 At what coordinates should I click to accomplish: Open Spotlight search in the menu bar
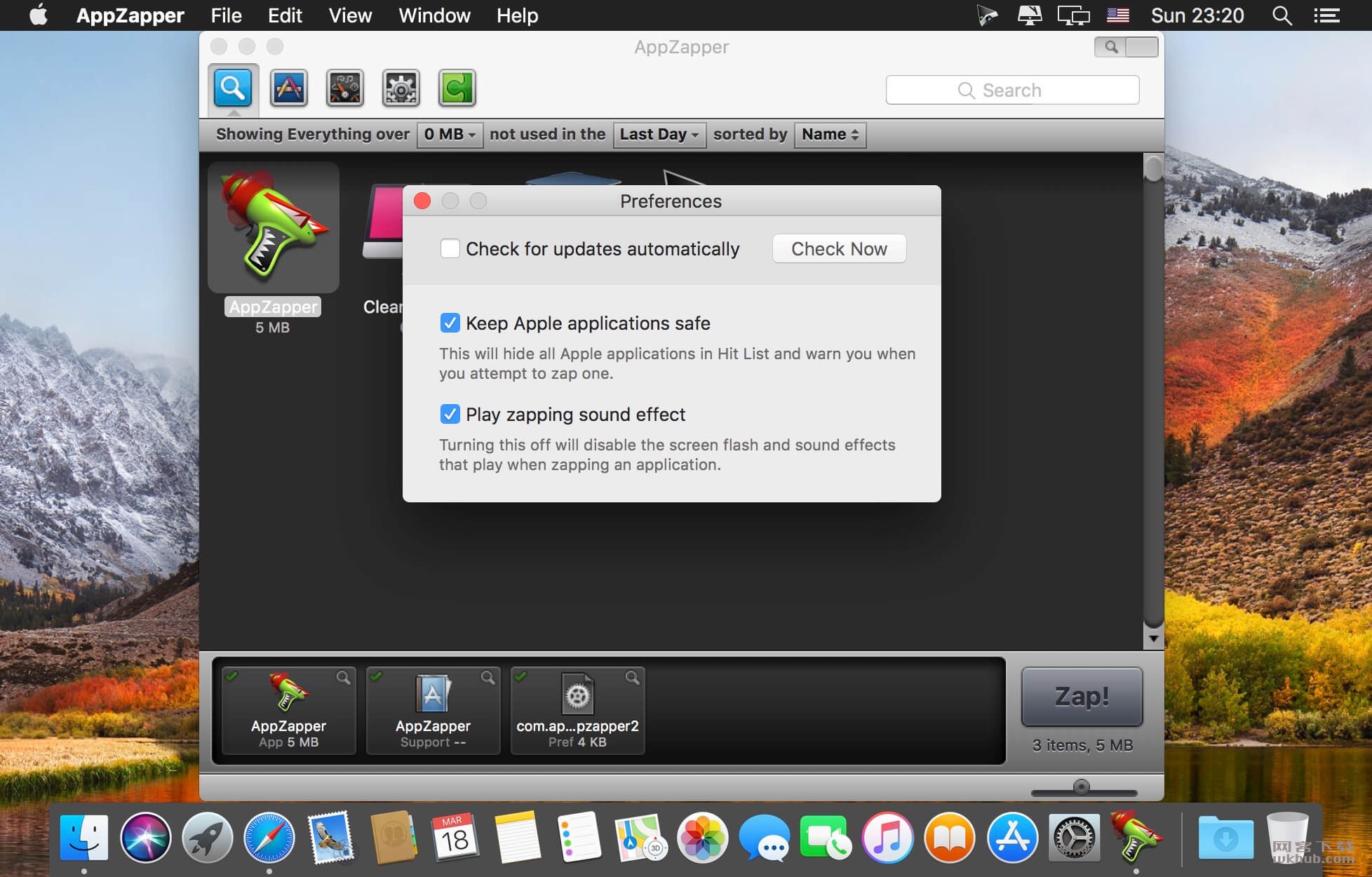1282,15
